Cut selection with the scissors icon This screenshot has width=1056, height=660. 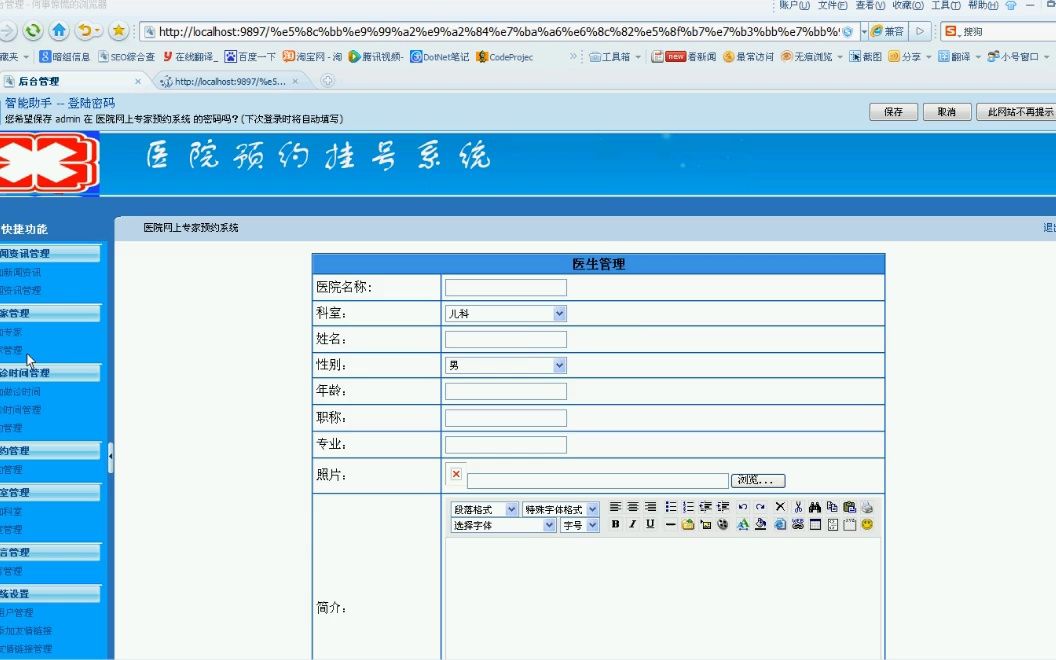797,507
